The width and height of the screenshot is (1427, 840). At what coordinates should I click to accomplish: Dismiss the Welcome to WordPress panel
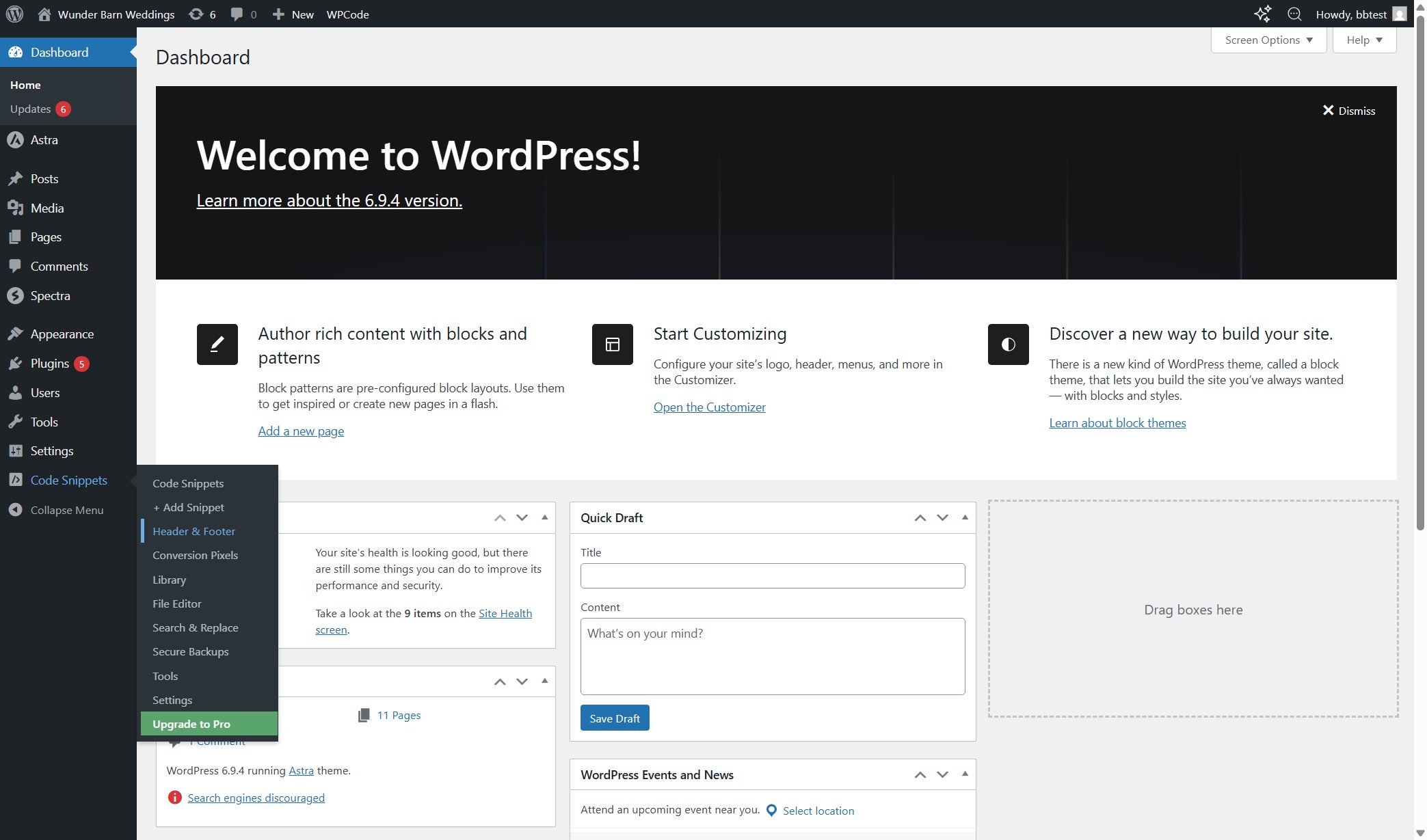point(1348,111)
